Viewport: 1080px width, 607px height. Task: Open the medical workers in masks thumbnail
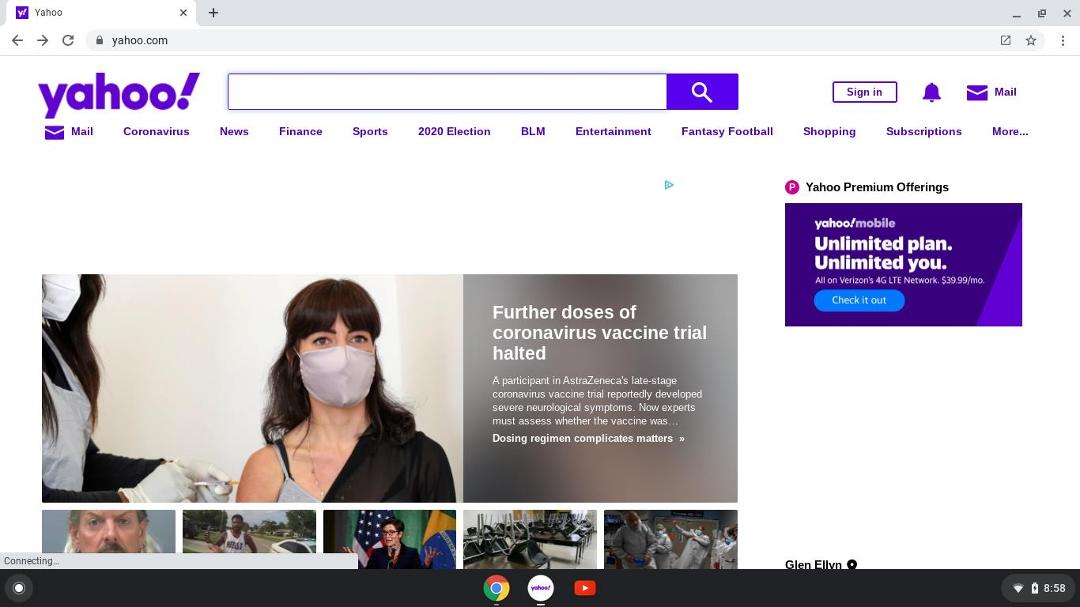[x=671, y=539]
